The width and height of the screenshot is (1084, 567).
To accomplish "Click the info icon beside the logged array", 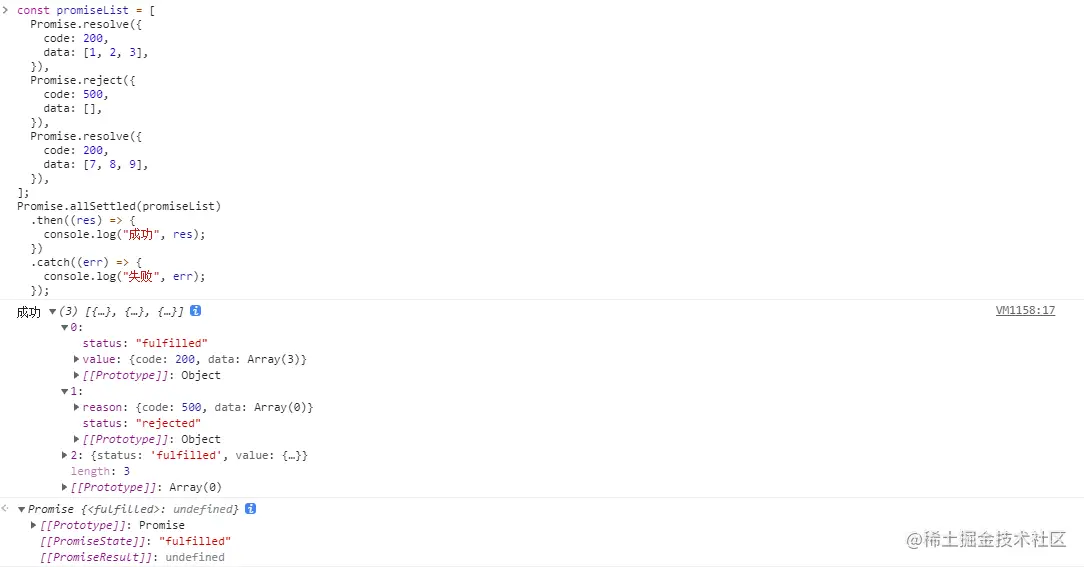I will click(x=195, y=311).
